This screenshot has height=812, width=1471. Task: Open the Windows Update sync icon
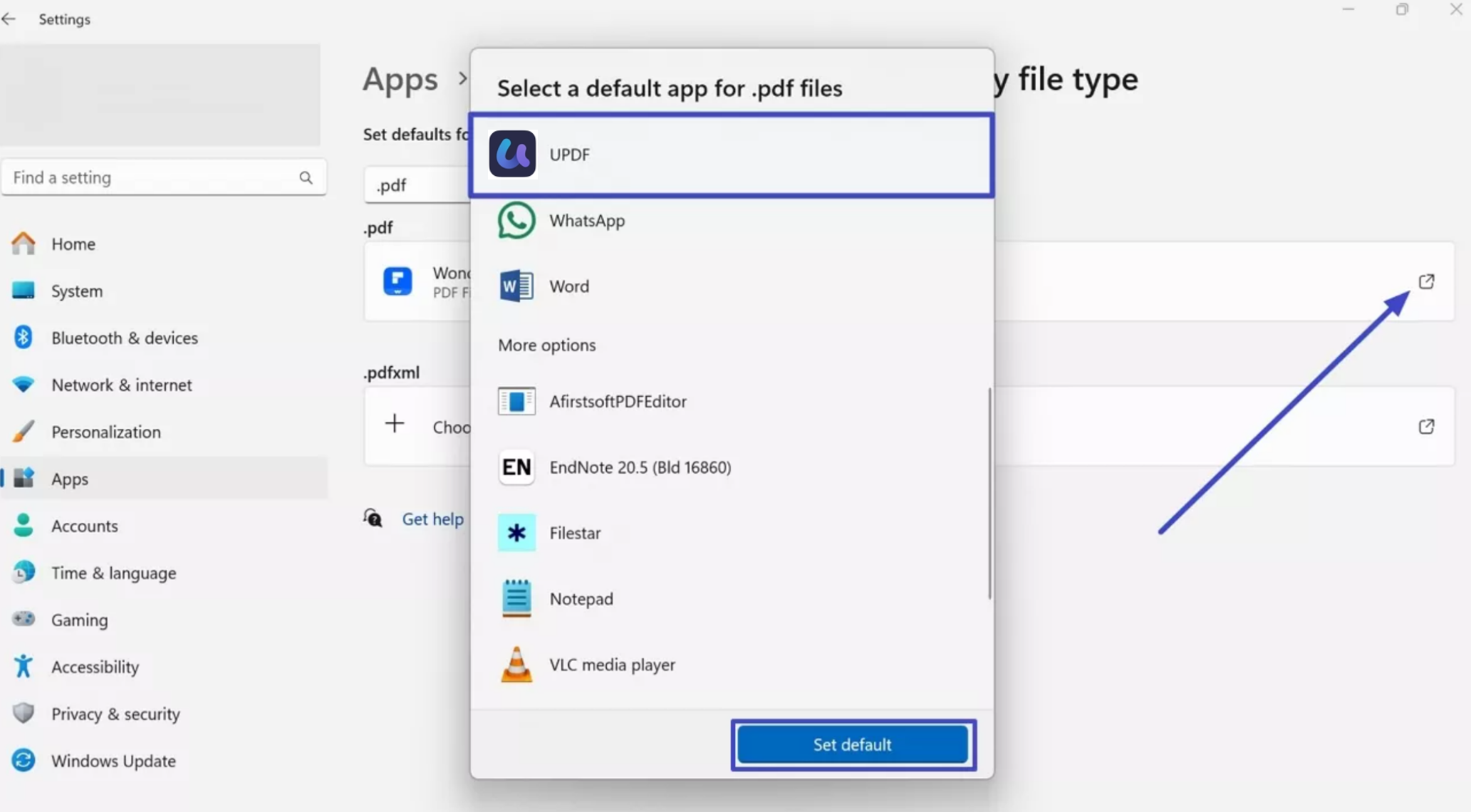(24, 760)
